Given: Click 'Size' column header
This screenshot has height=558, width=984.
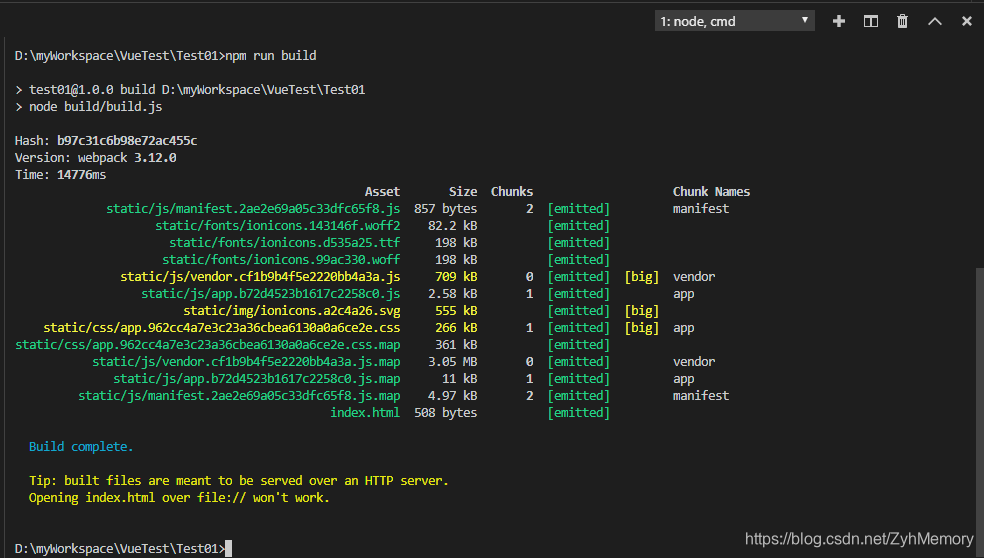Looking at the screenshot, I should click(463, 191).
